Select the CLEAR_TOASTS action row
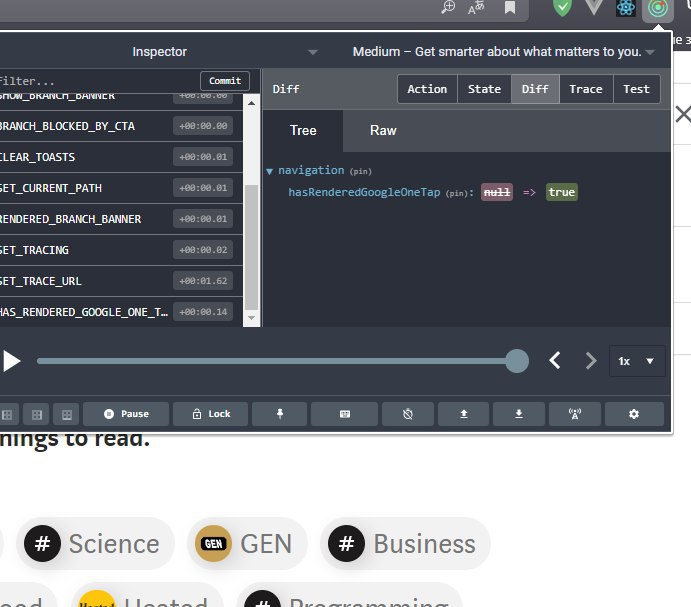 point(121,157)
